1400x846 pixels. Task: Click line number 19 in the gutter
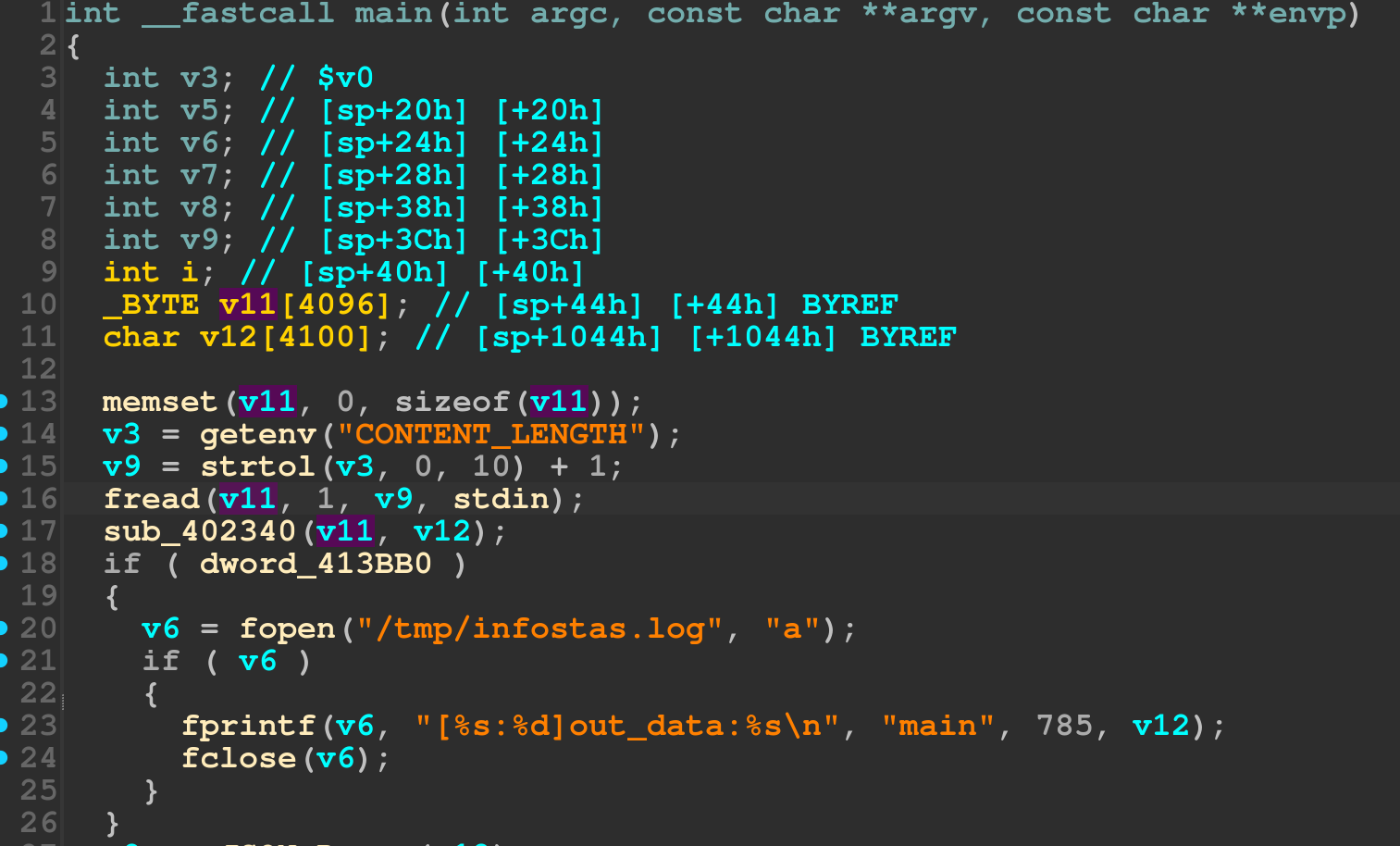point(39,596)
